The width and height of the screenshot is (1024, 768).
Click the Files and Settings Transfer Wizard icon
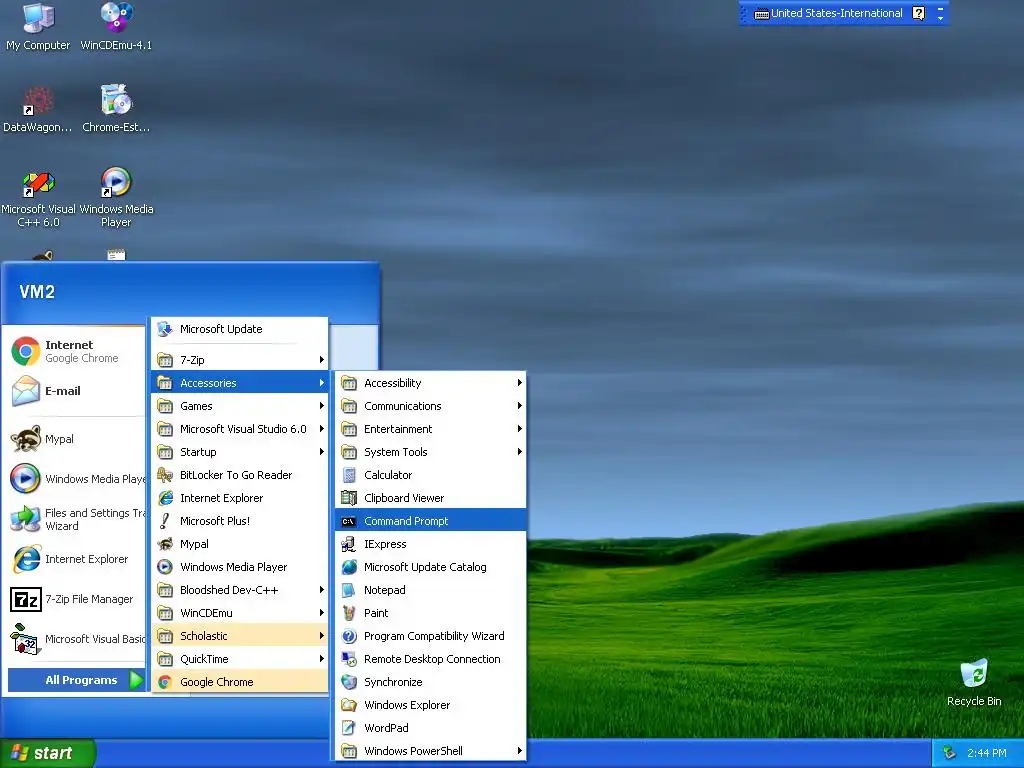pyautogui.click(x=25, y=519)
